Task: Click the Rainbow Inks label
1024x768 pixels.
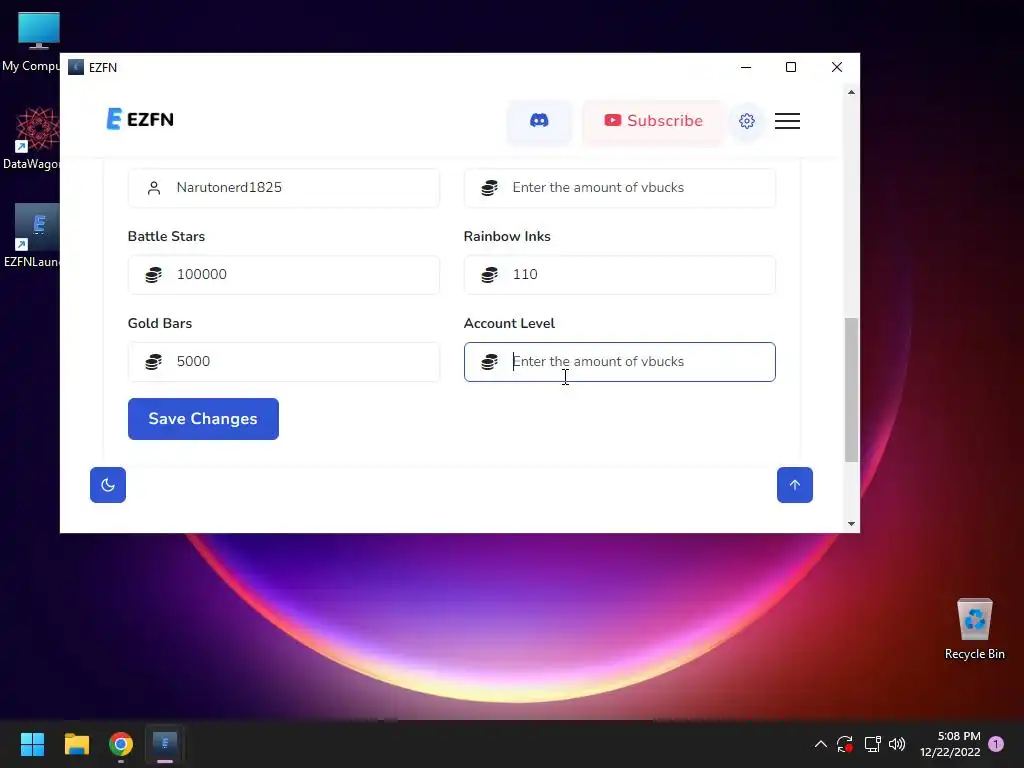Action: [507, 236]
